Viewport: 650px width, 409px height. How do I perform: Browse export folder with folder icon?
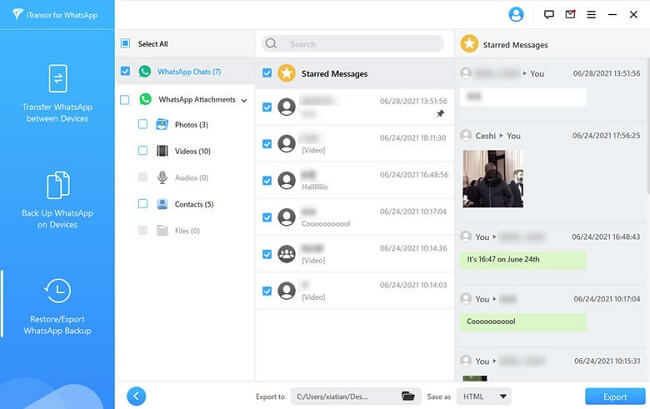(x=408, y=396)
